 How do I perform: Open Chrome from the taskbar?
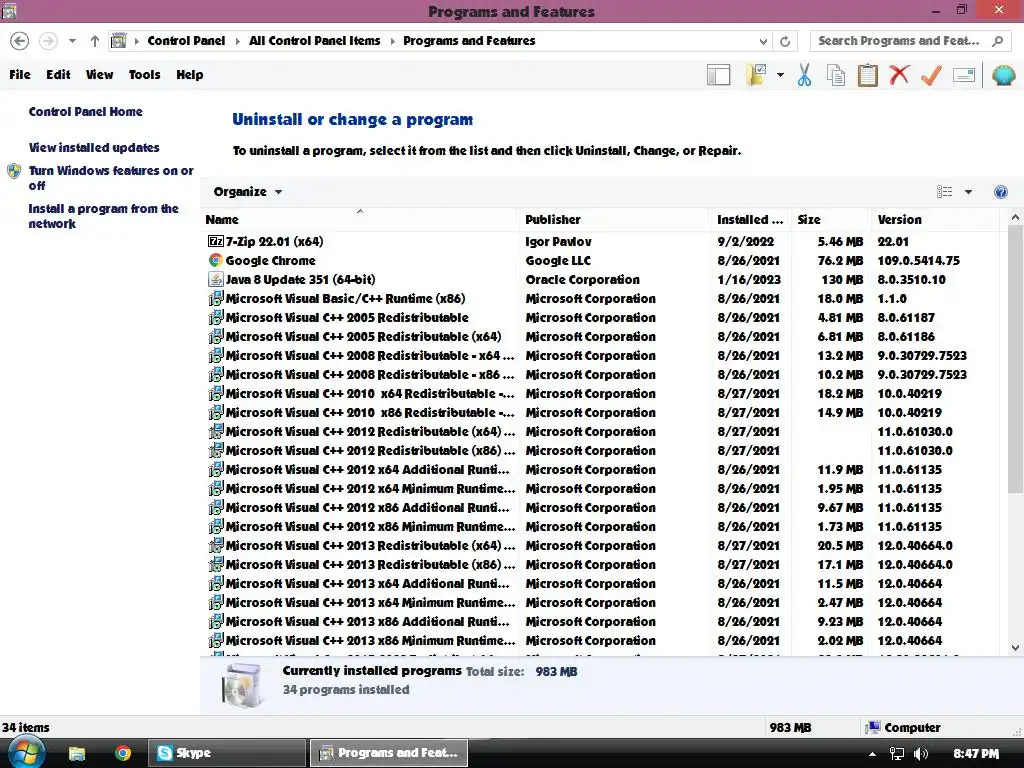click(x=122, y=754)
